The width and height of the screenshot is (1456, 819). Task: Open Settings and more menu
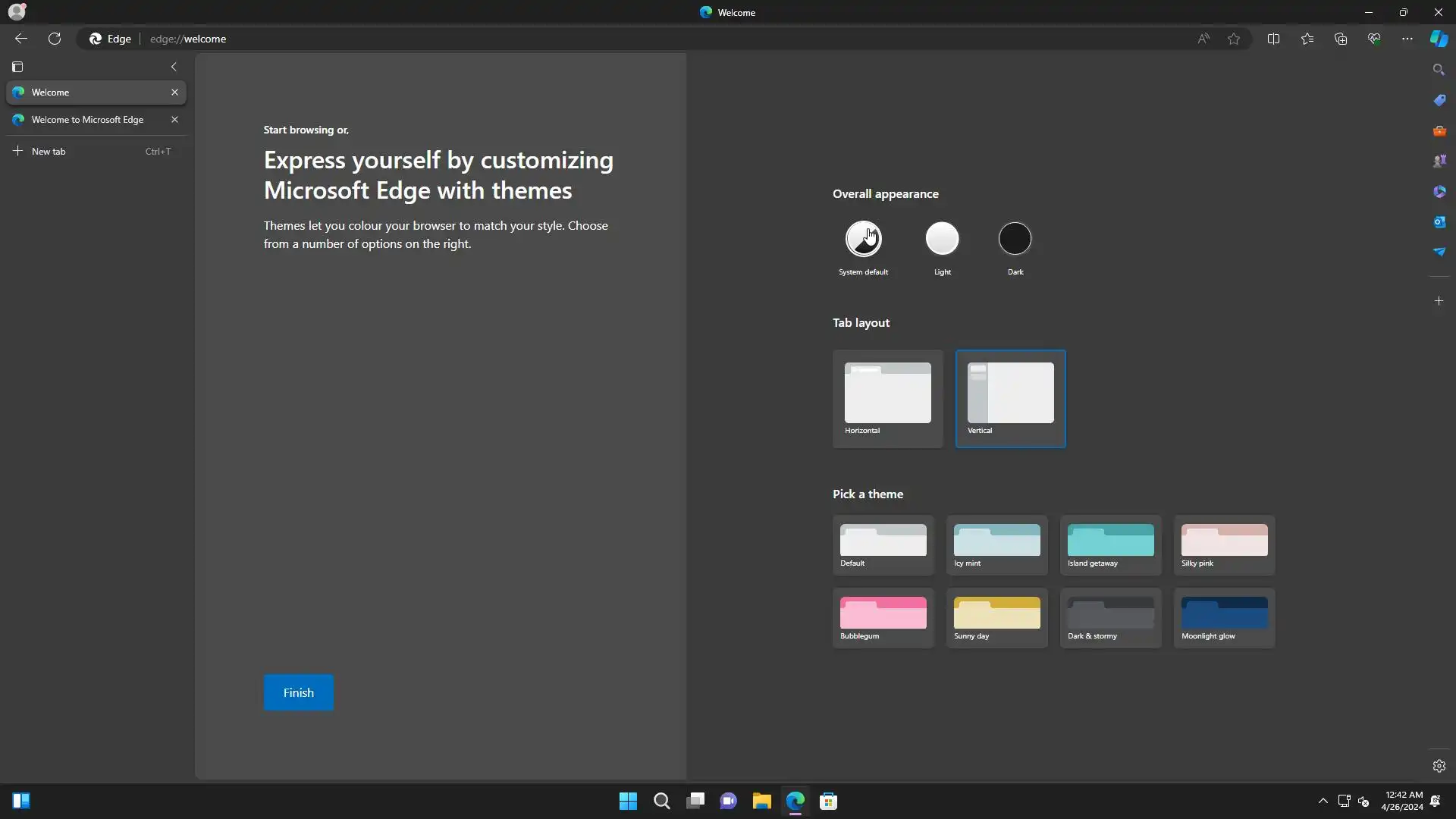pyautogui.click(x=1407, y=39)
